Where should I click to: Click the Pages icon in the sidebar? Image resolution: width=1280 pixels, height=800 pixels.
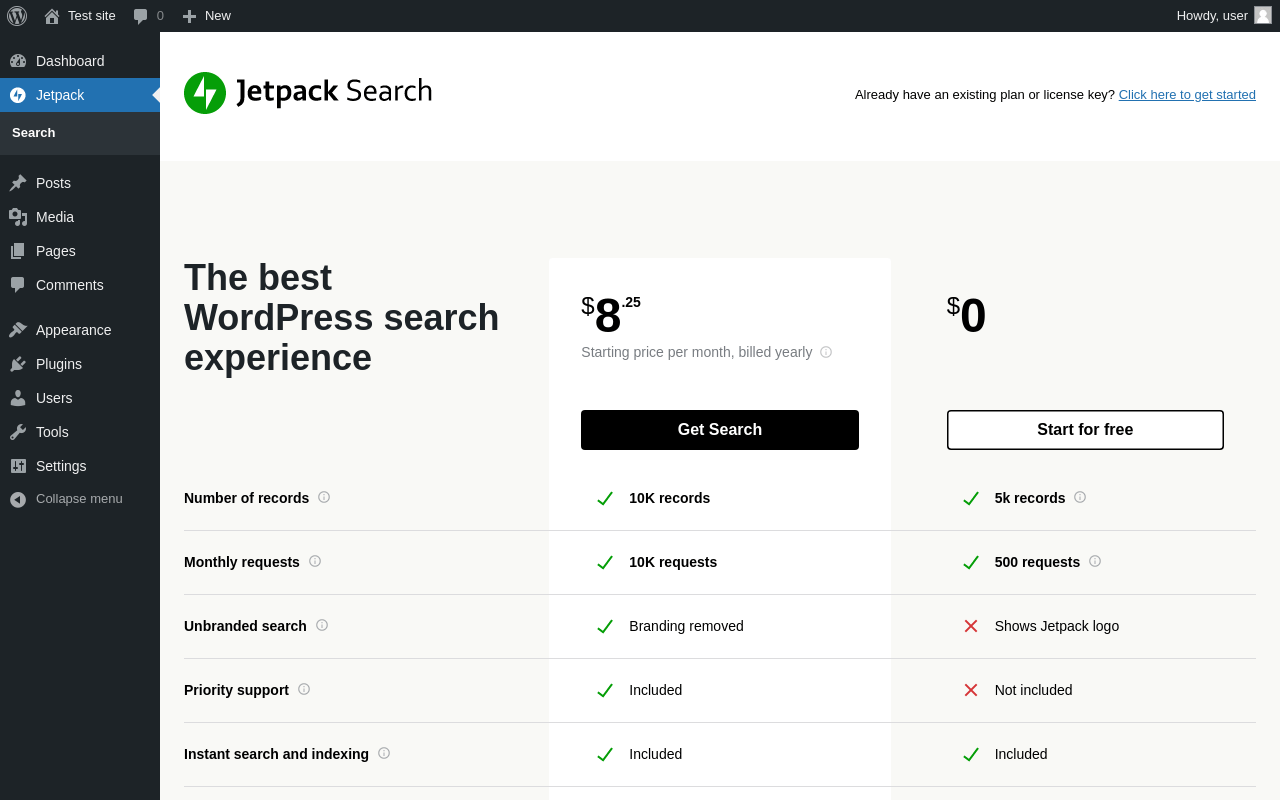click(x=18, y=251)
